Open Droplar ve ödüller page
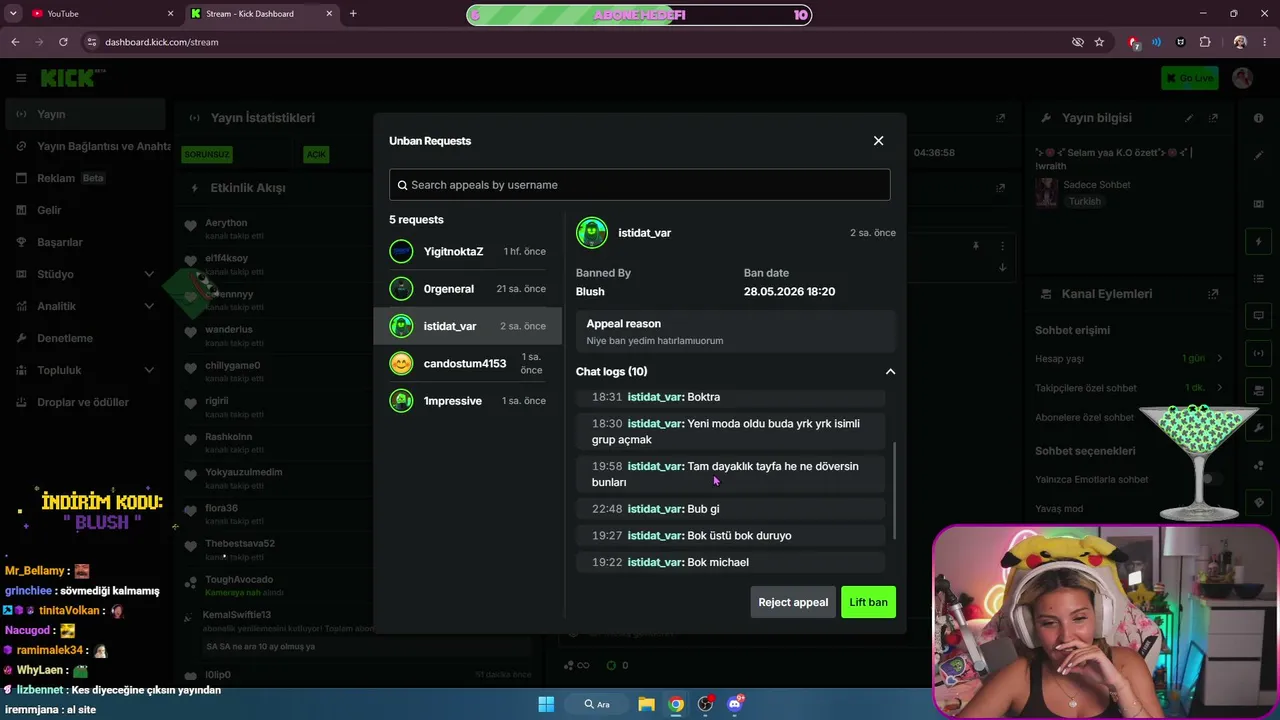This screenshot has width=1280, height=720. point(85,402)
